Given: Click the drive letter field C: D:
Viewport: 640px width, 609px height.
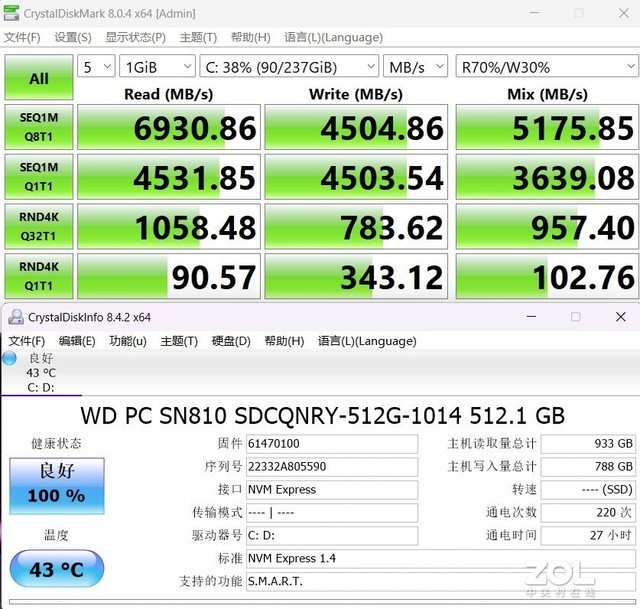Looking at the screenshot, I should (x=332, y=535).
